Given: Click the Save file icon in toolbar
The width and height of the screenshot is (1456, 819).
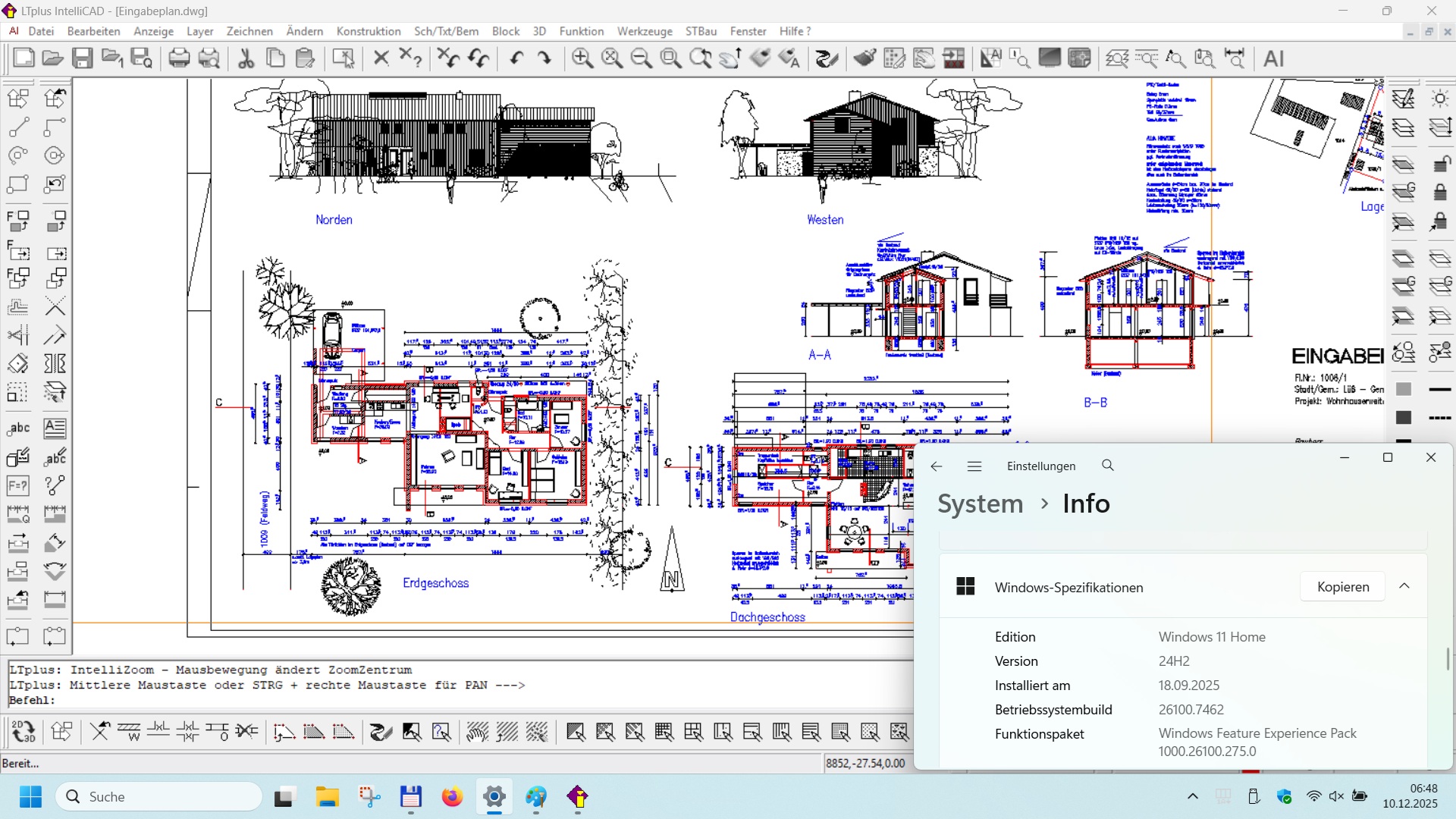Looking at the screenshot, I should point(82,58).
